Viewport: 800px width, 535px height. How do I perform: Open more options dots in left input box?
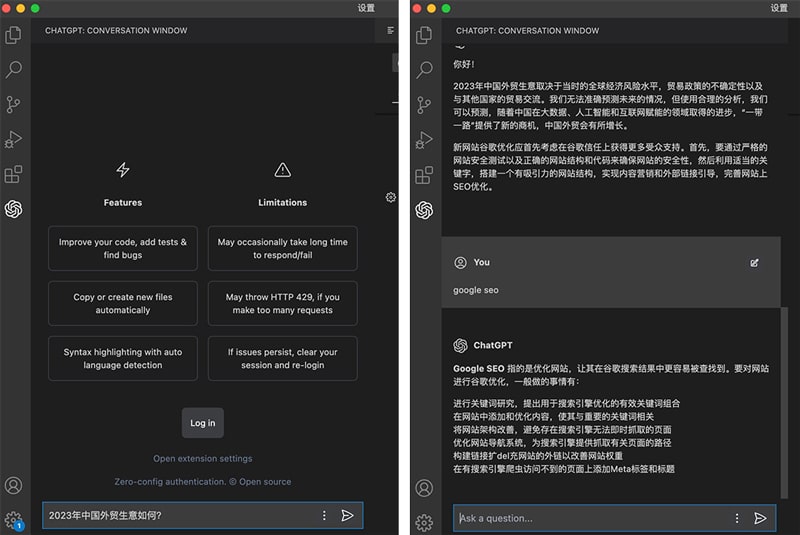(x=324, y=516)
